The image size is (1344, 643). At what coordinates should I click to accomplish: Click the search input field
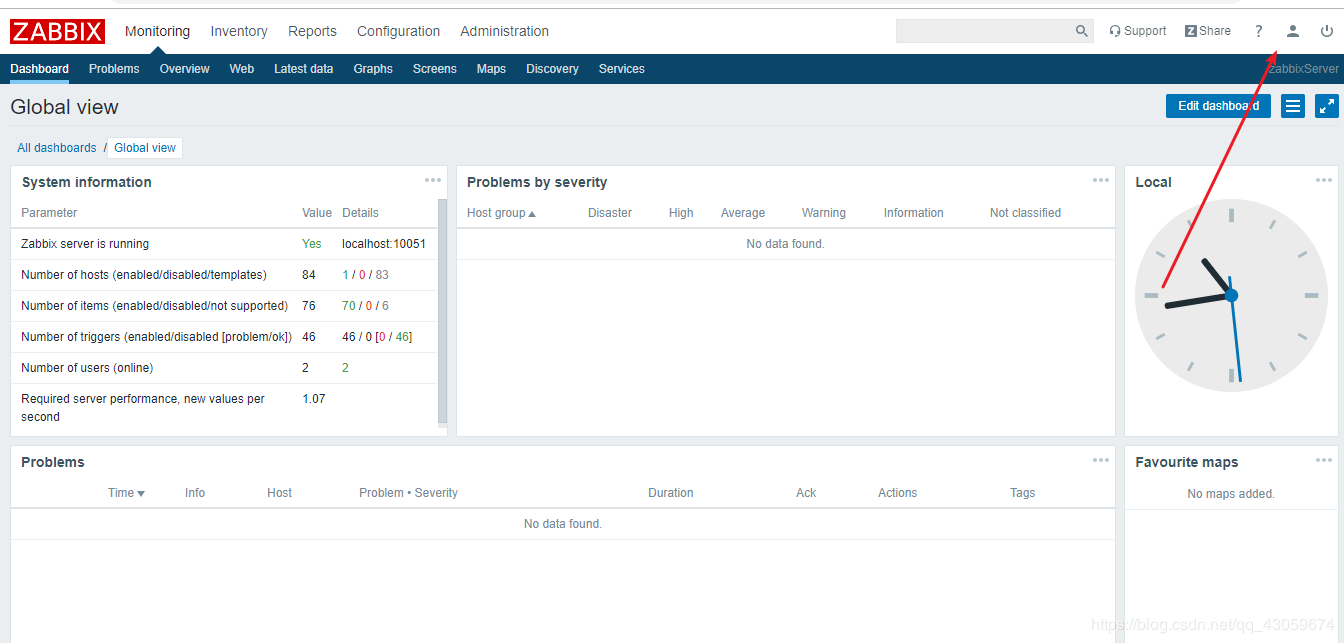click(984, 31)
